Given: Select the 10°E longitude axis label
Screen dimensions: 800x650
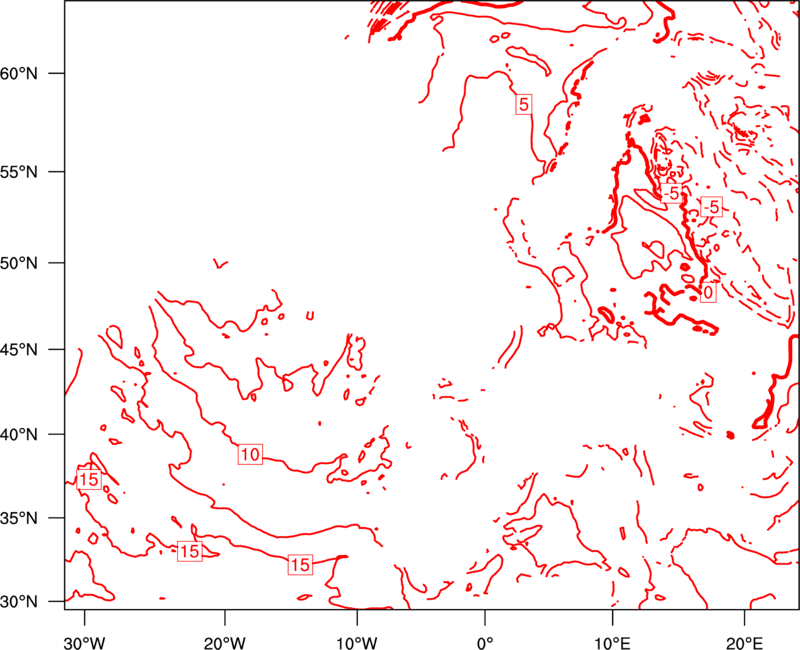Looking at the screenshot, I should 612,643.
